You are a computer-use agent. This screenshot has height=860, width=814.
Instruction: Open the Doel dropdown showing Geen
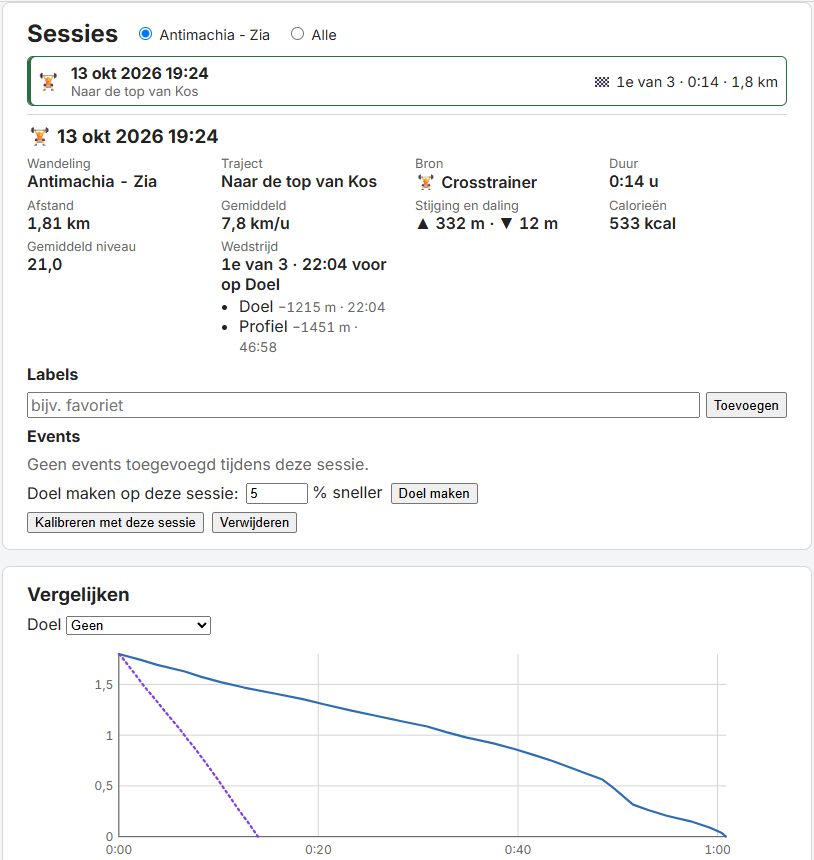pyautogui.click(x=138, y=625)
